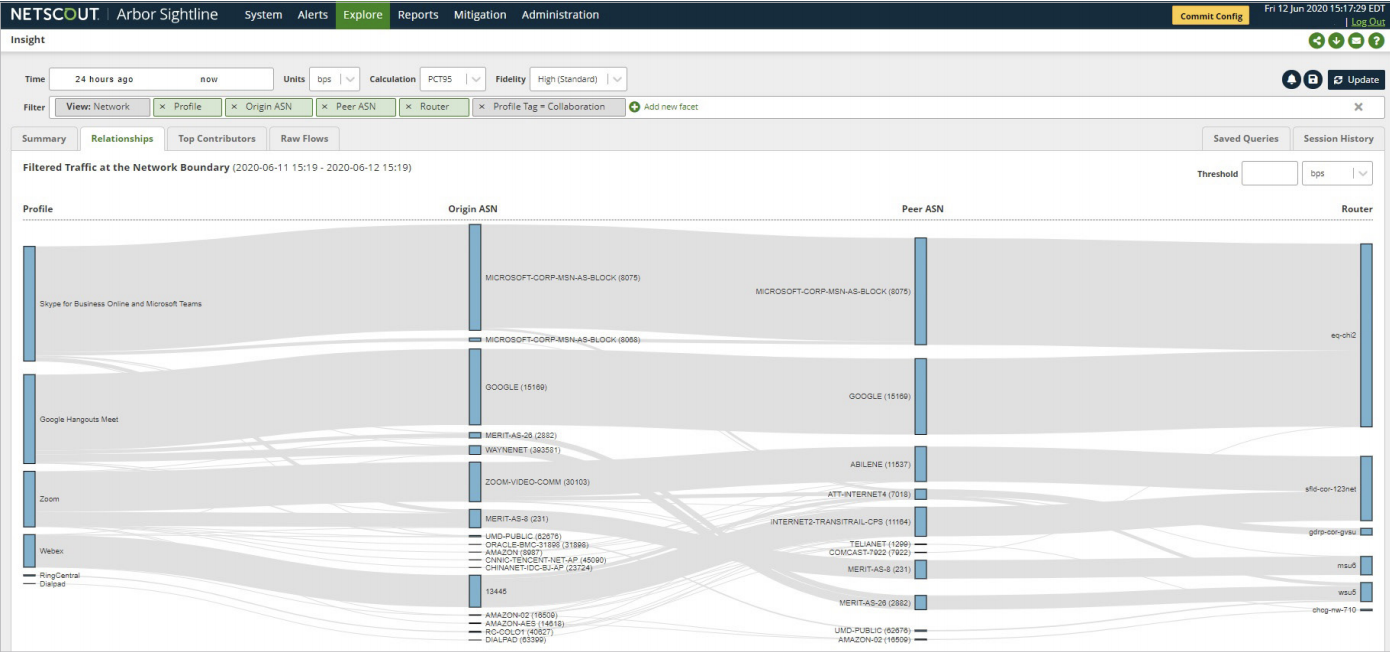Open the Mitigation menu
The height and width of the screenshot is (652, 1390).
click(x=480, y=15)
